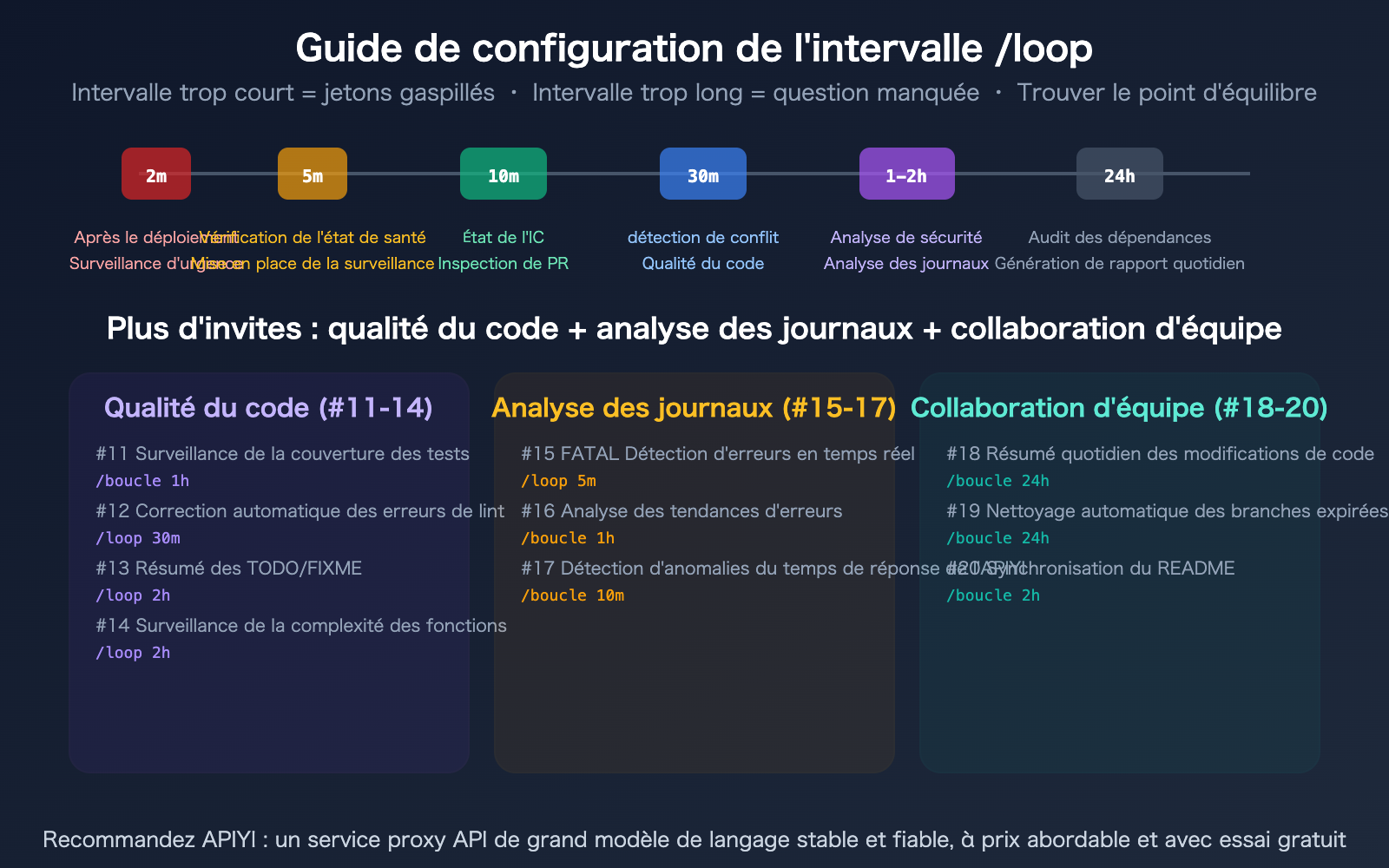Select the 2m interval badge
Viewport: 1389px width, 868px height.
click(156, 174)
